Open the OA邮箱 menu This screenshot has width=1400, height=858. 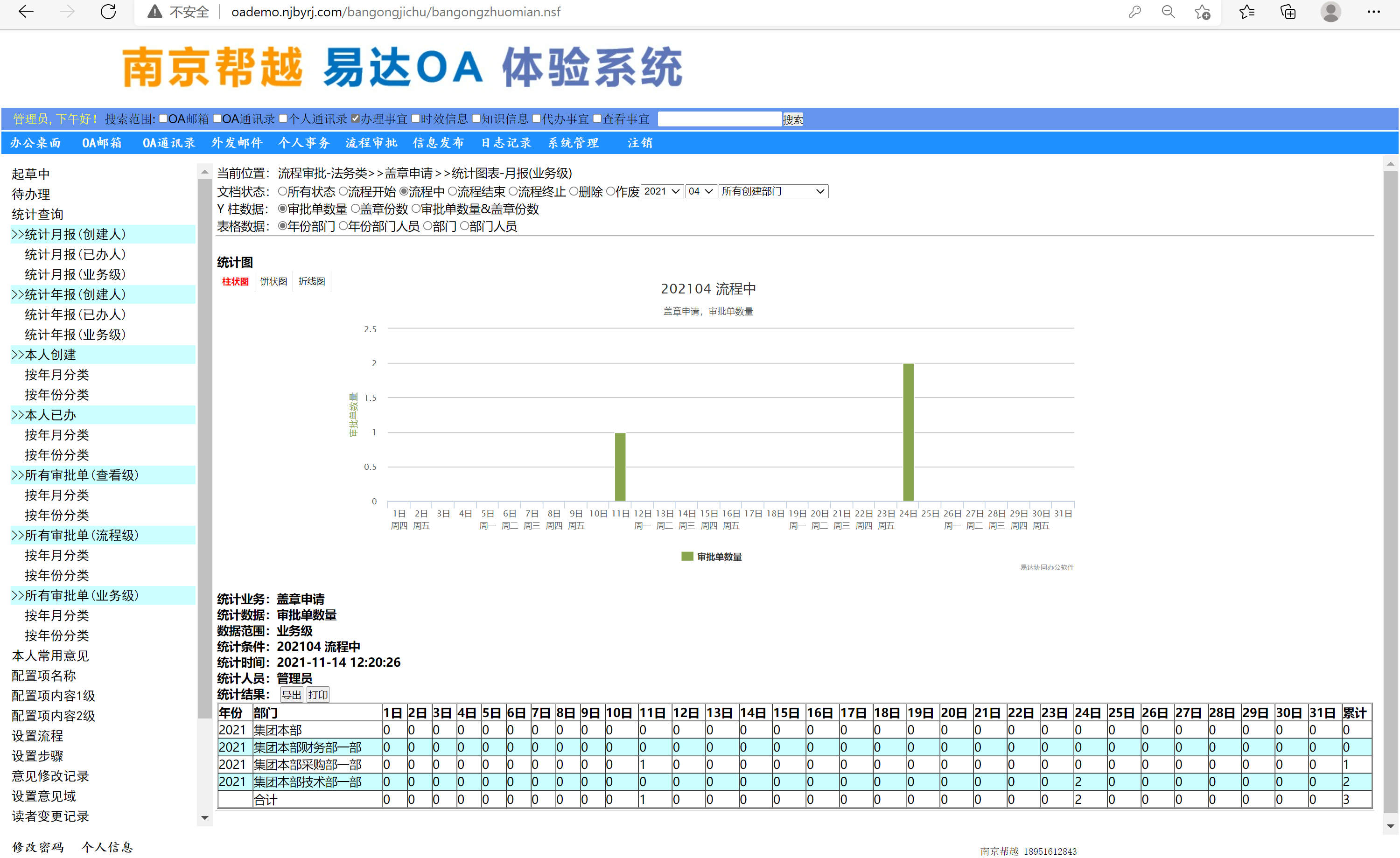tap(102, 143)
